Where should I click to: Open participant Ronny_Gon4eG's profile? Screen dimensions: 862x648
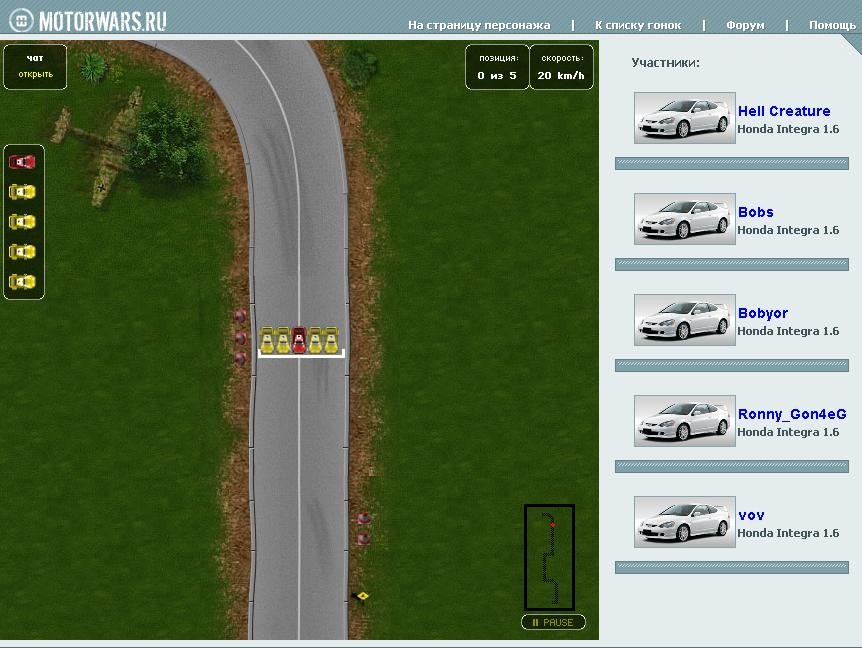coord(792,414)
